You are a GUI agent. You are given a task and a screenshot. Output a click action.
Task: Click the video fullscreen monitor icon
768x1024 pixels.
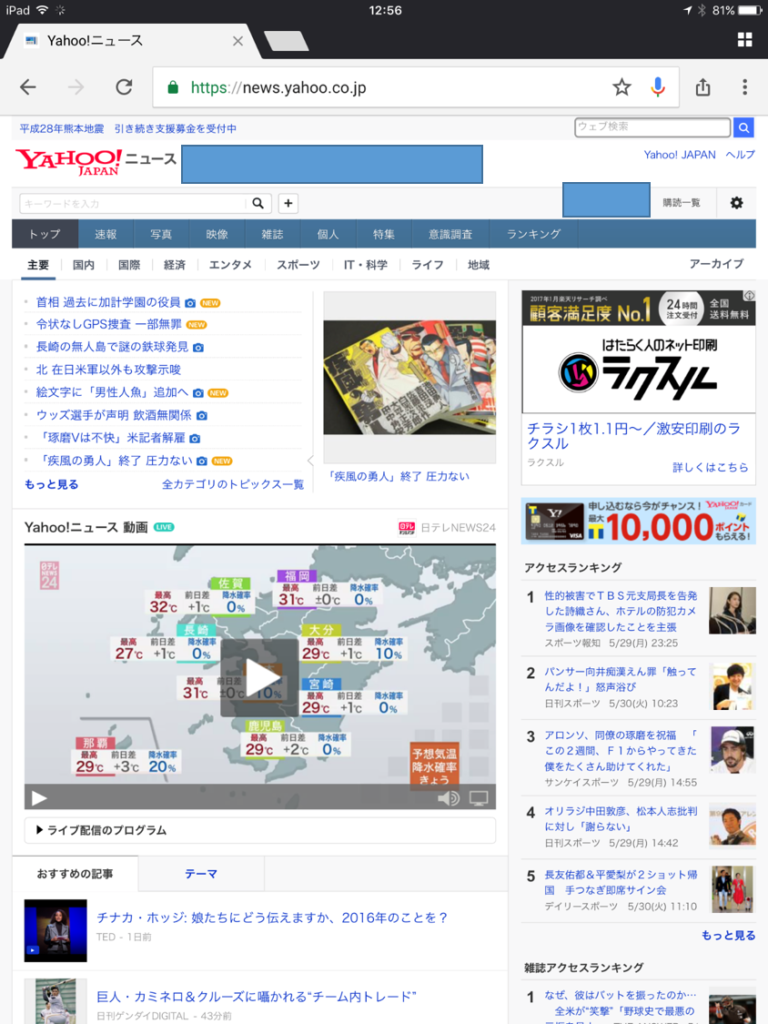pos(479,798)
